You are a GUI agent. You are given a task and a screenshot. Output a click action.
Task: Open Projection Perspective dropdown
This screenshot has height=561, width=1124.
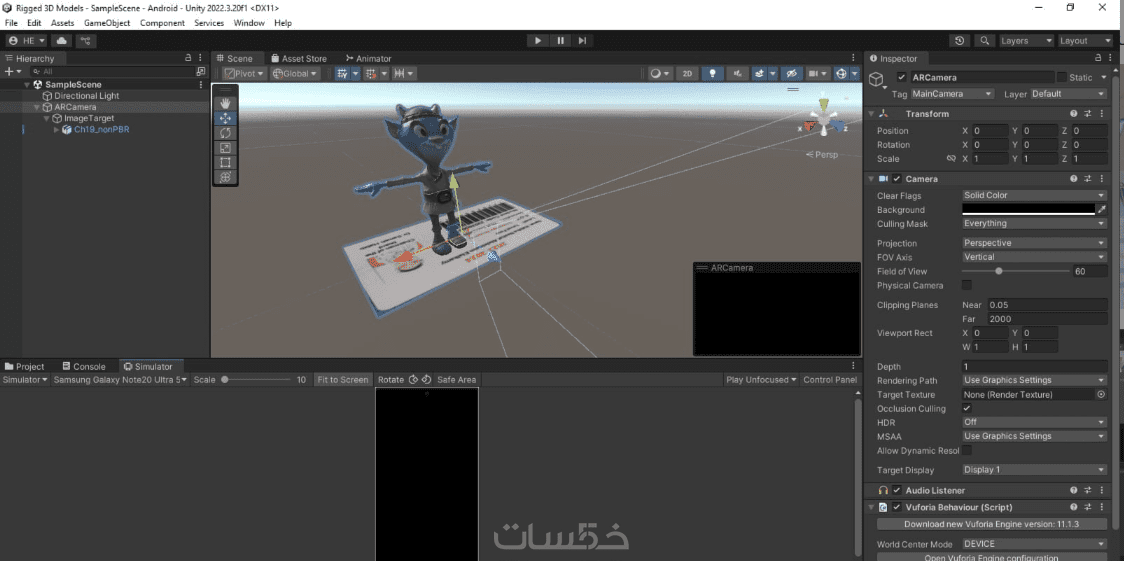pos(1034,243)
